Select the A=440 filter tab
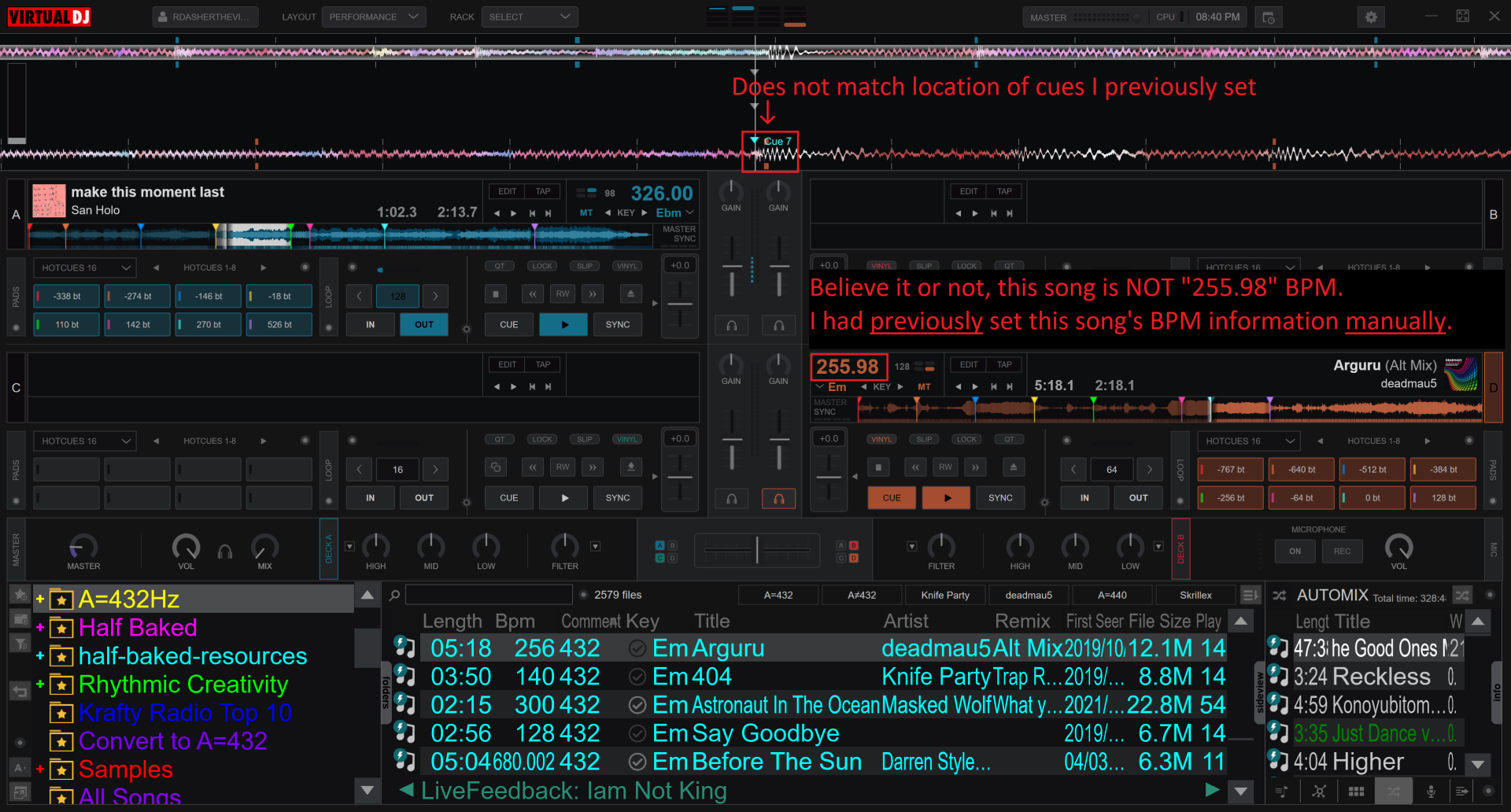Image resolution: width=1511 pixels, height=812 pixels. 1112,596
